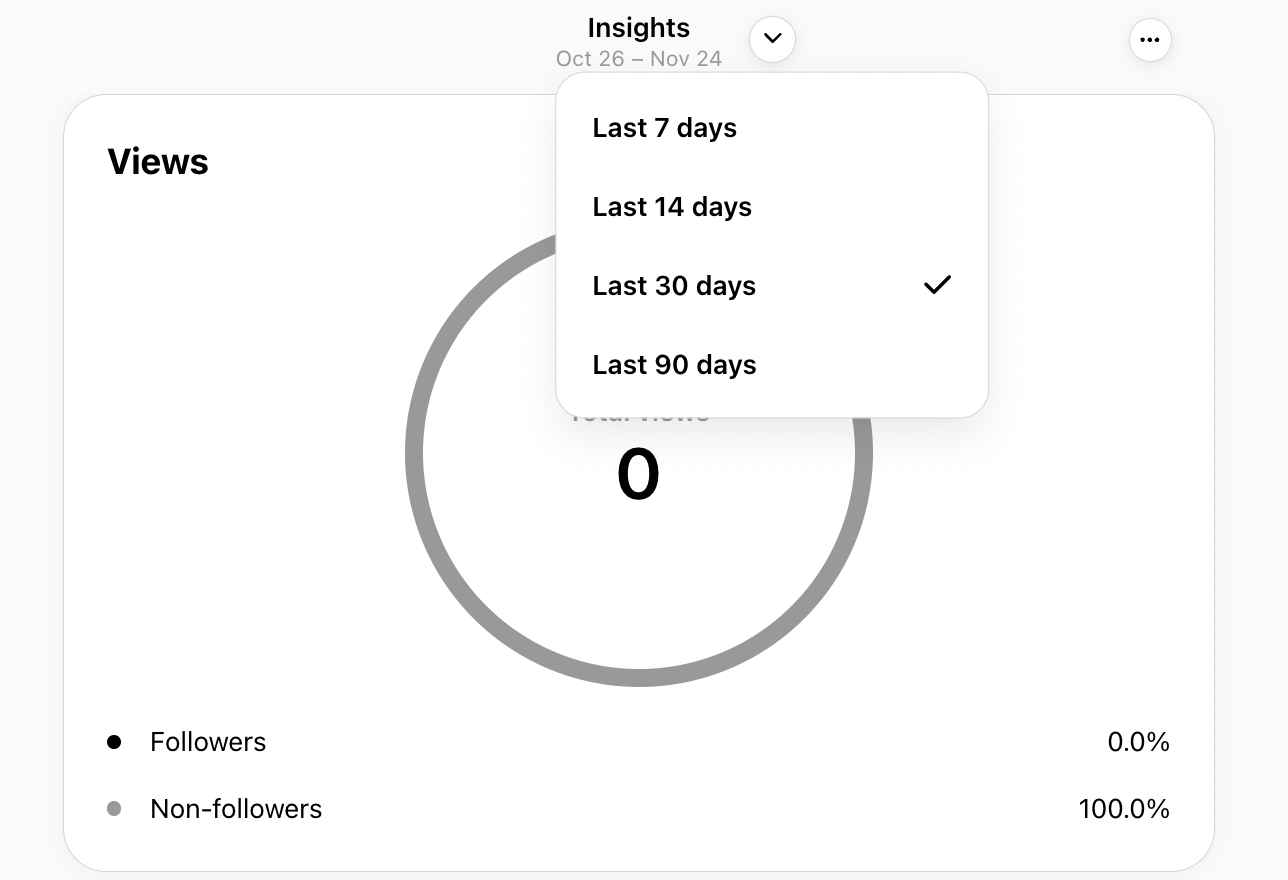
Task: Click the Insights heading
Action: point(638,27)
